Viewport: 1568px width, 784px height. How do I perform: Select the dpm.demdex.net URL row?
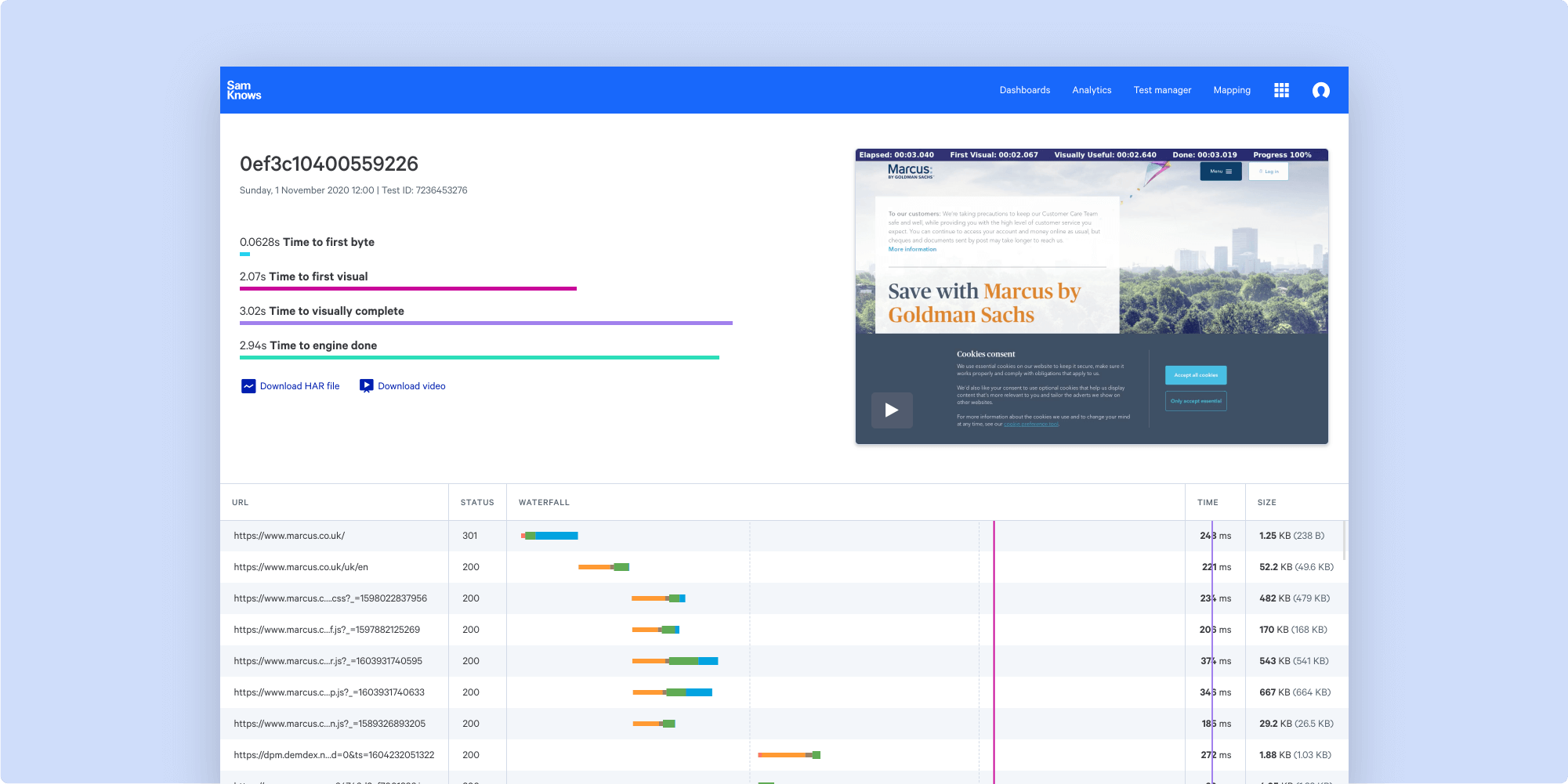tap(334, 755)
